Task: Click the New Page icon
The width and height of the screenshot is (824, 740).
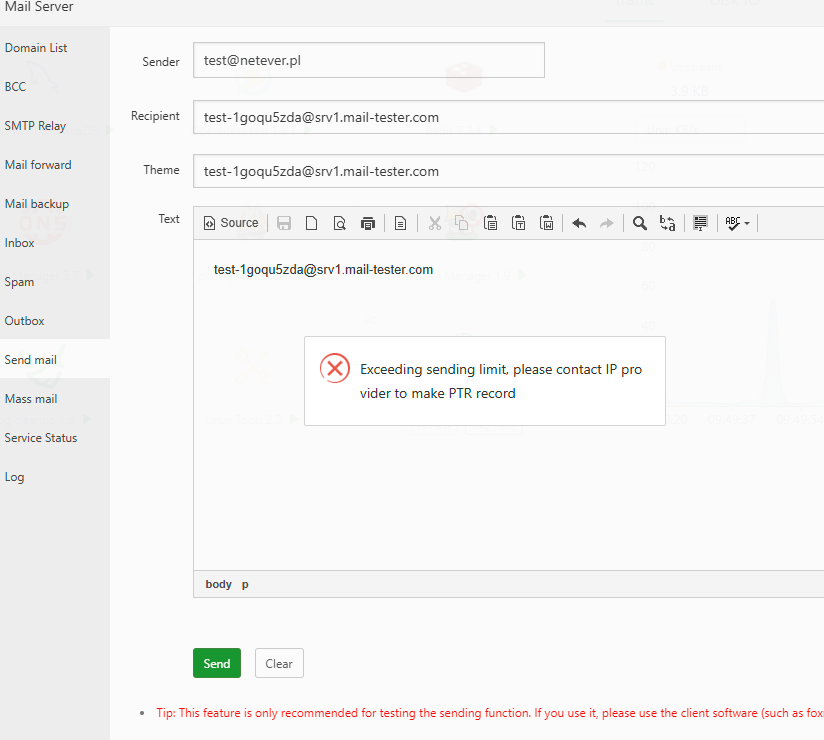Action: (x=312, y=223)
